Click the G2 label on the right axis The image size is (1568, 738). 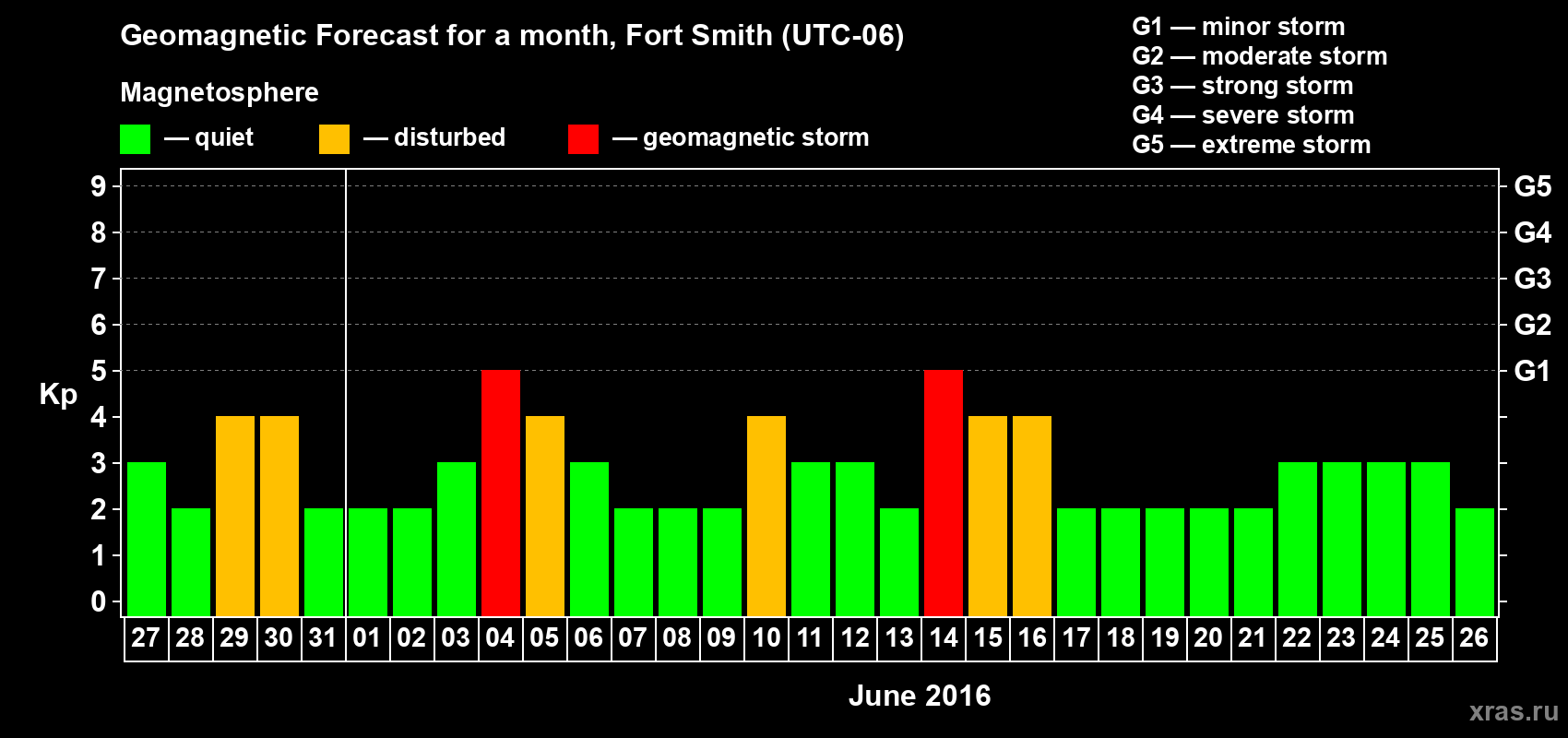tap(1533, 325)
